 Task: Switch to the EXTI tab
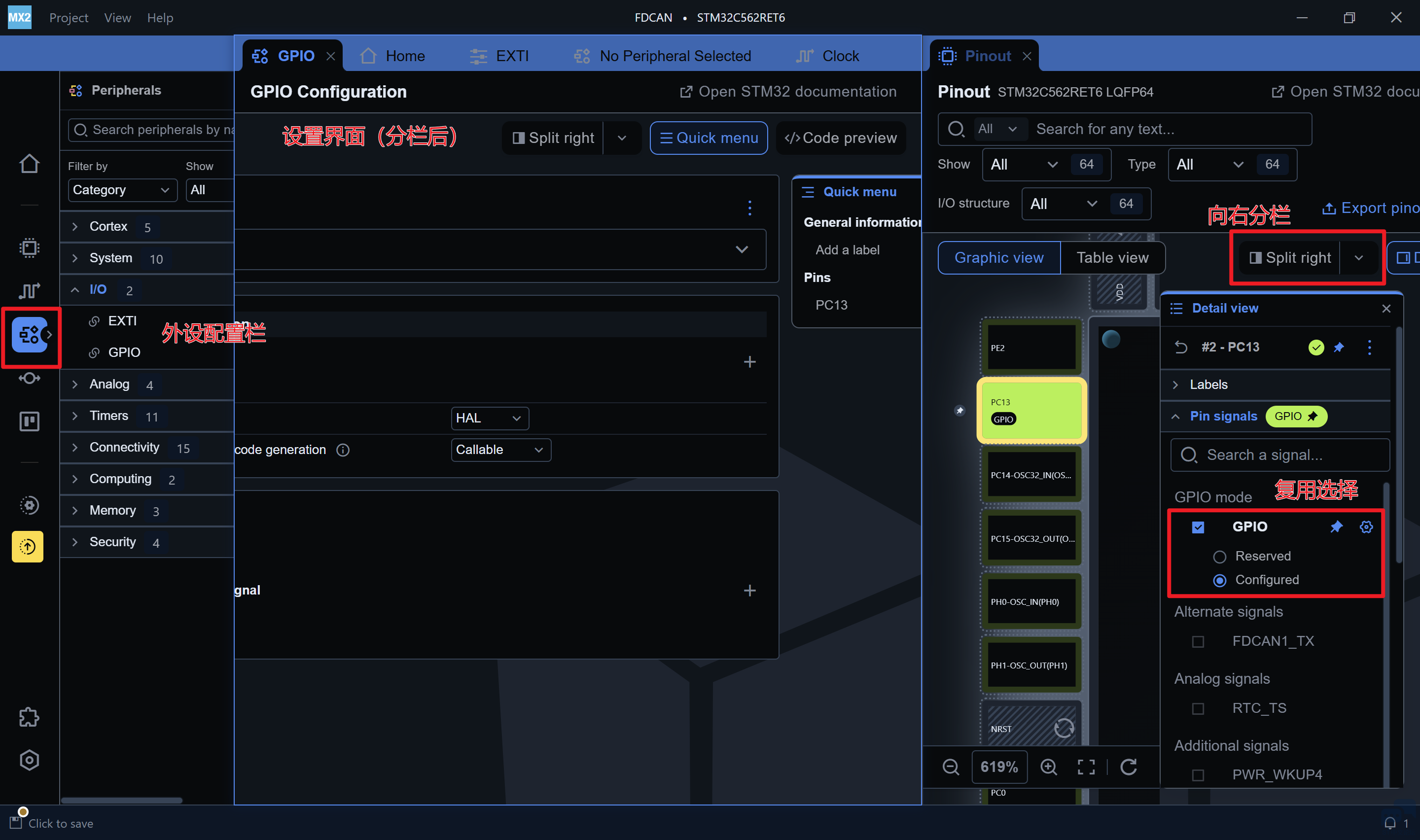[499, 56]
